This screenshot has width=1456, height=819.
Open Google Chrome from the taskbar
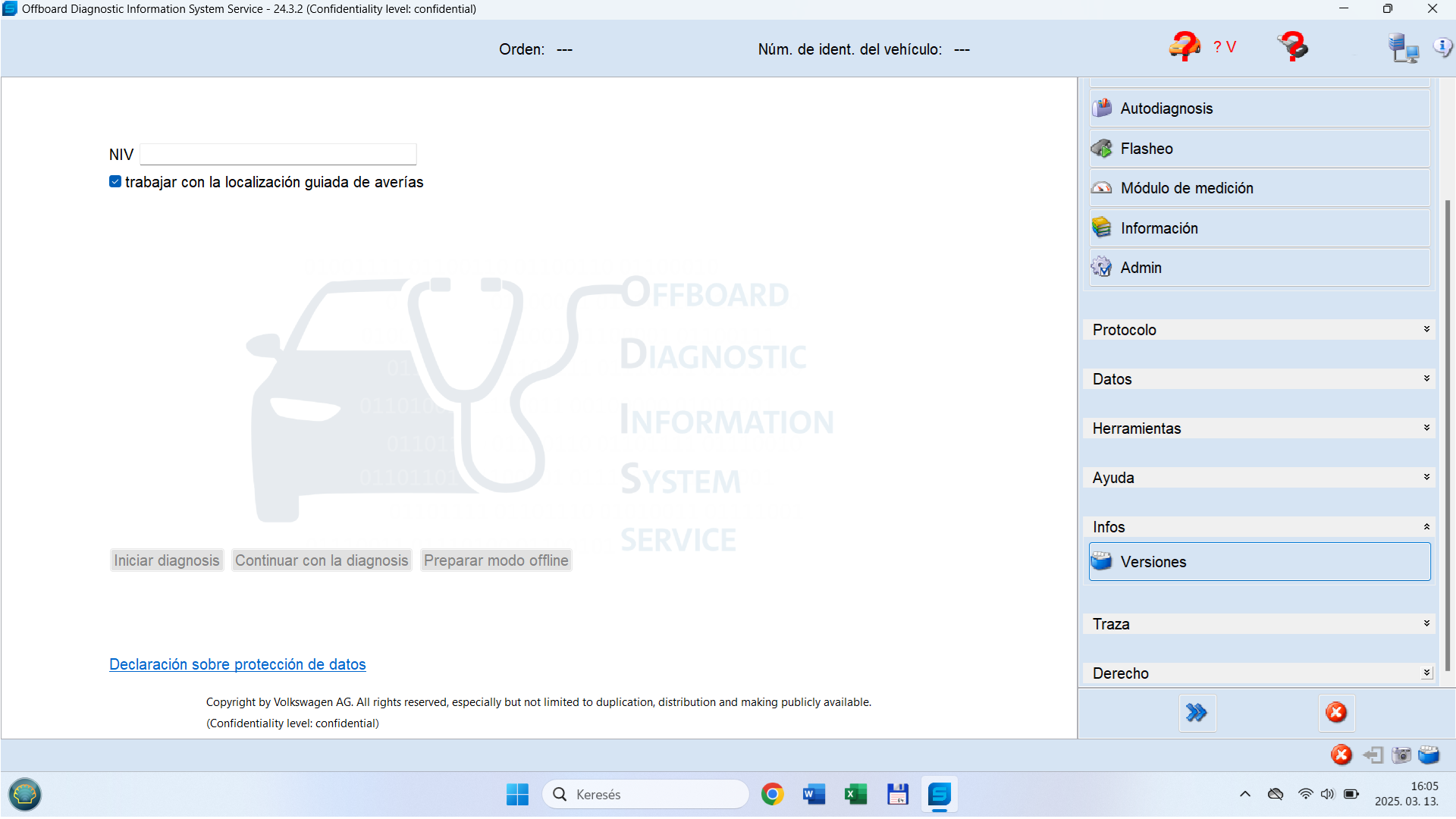pyautogui.click(x=772, y=795)
